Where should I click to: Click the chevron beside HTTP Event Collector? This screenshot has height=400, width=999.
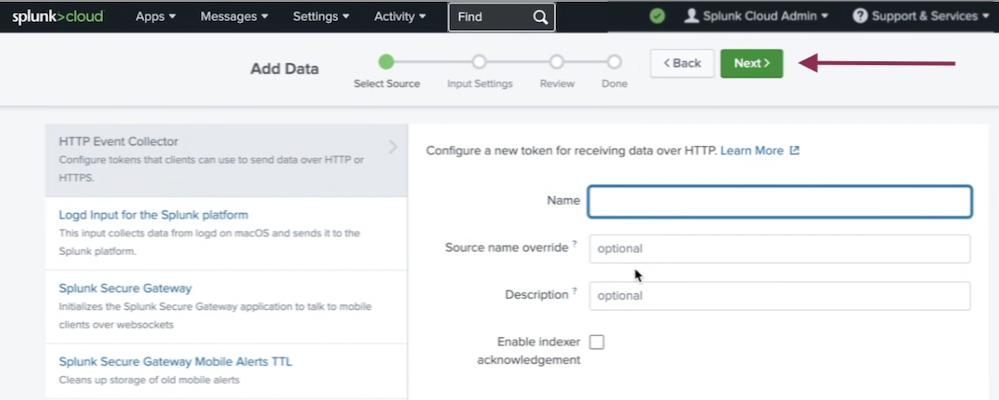(x=393, y=147)
